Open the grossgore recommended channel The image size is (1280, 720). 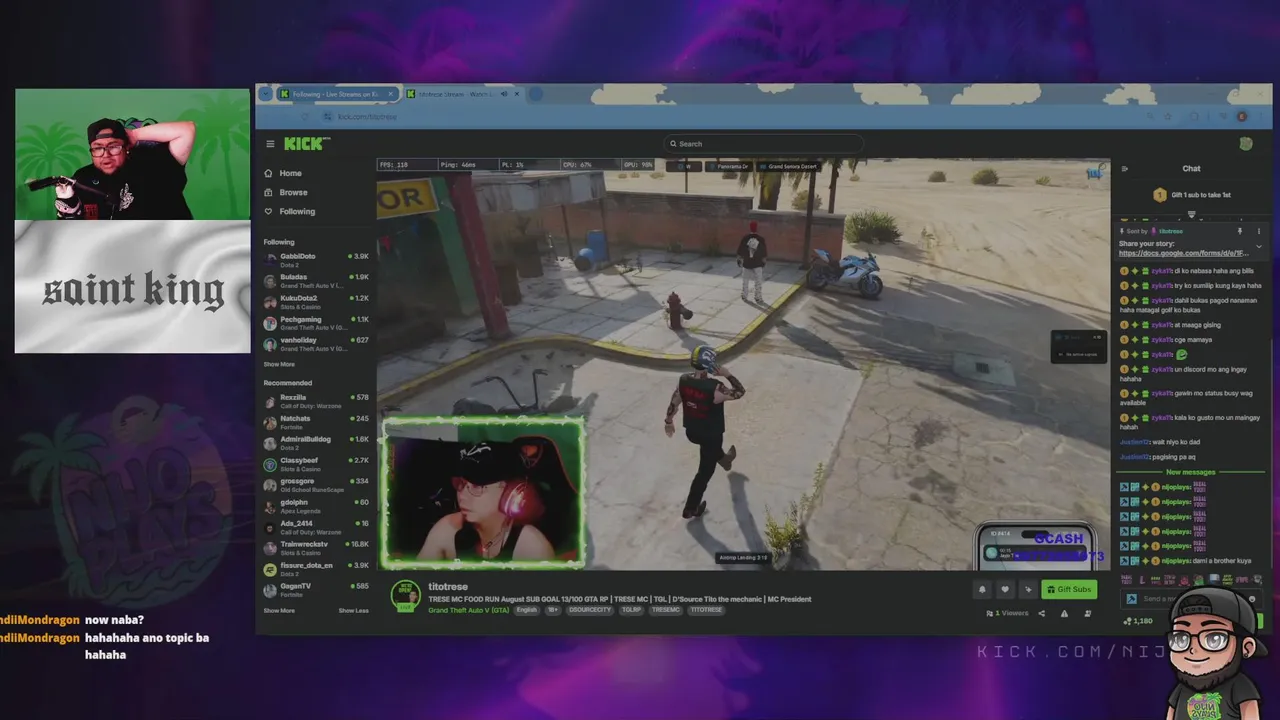point(316,484)
